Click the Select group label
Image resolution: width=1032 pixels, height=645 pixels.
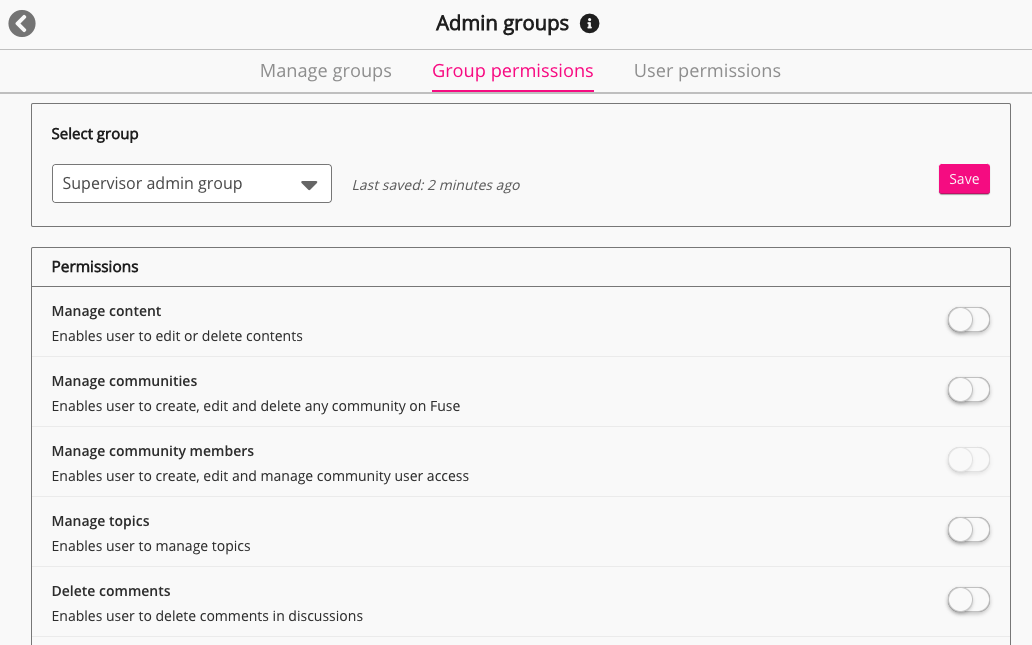[95, 134]
